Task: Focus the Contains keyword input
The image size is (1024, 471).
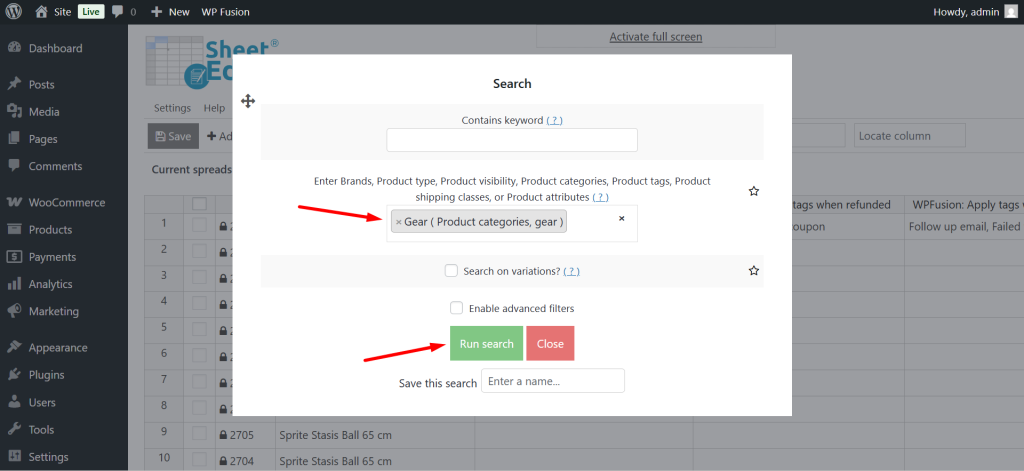Action: coord(512,140)
